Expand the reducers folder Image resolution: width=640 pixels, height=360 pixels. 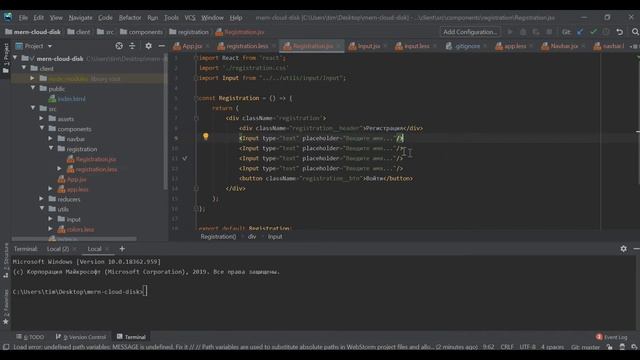42,199
